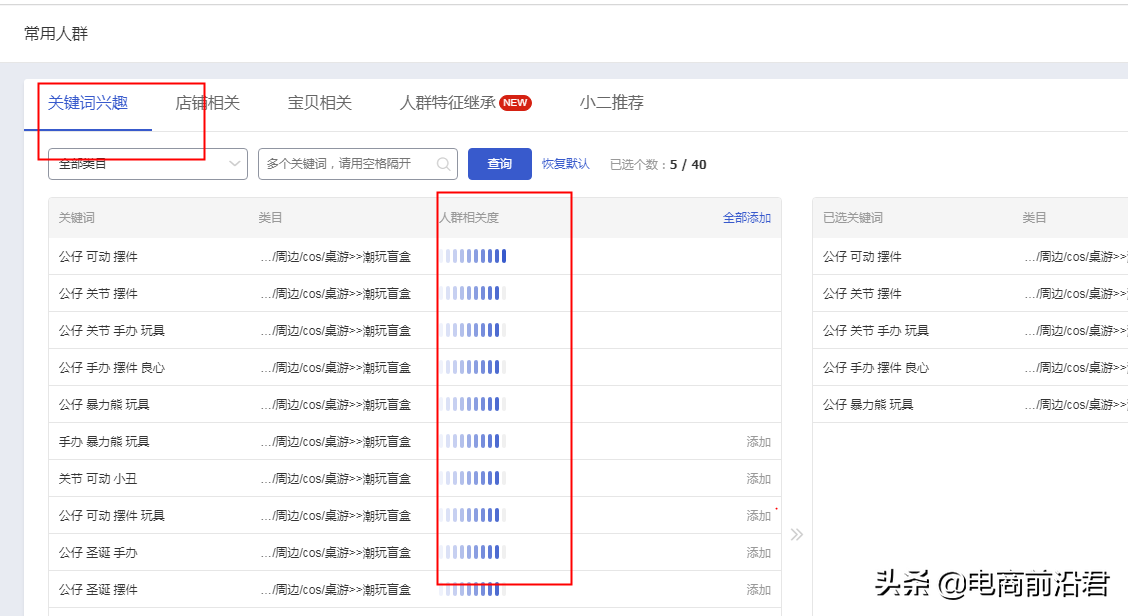Screen dimensions: 1128x616
Task: Click the magnifier search icon
Action: (444, 164)
